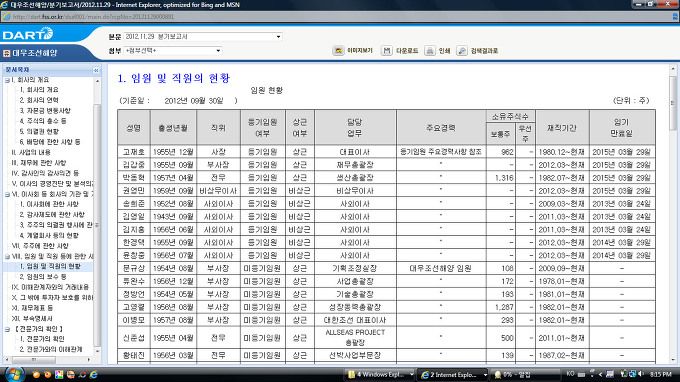
Task: Show hidden tray icons with the arrow
Action: coord(601,374)
